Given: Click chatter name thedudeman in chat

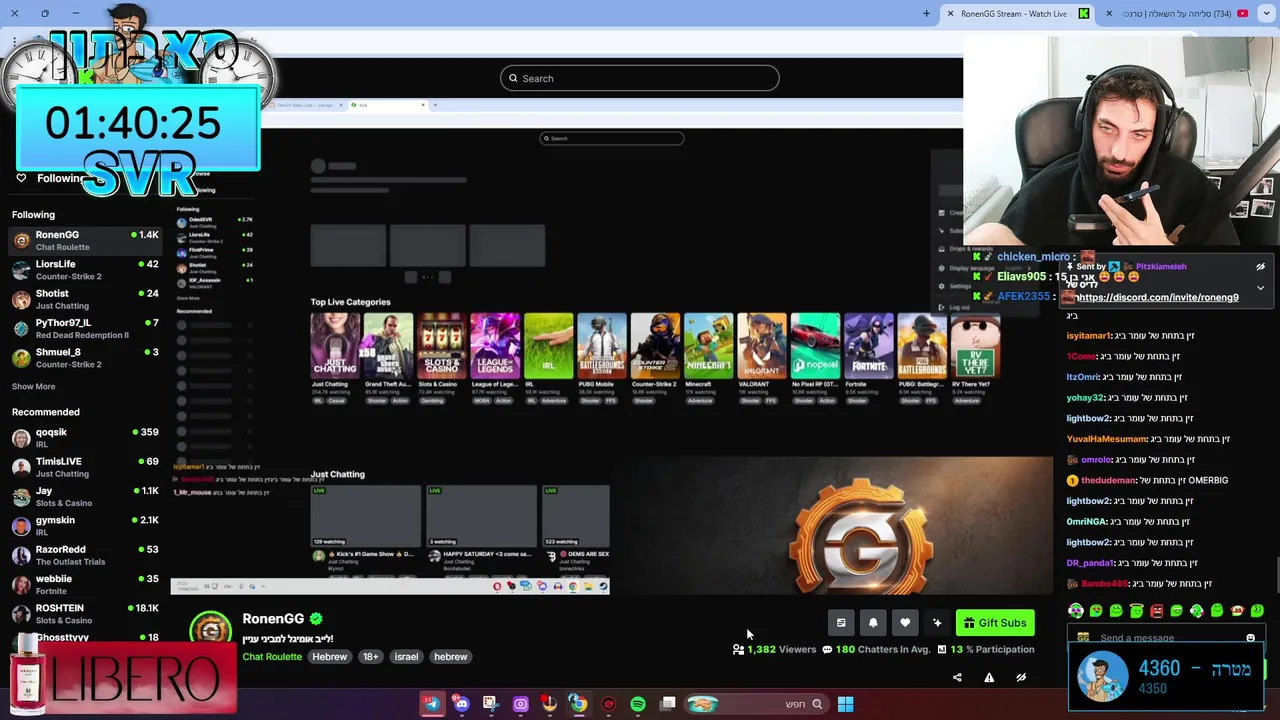Looking at the screenshot, I should pos(1108,480).
